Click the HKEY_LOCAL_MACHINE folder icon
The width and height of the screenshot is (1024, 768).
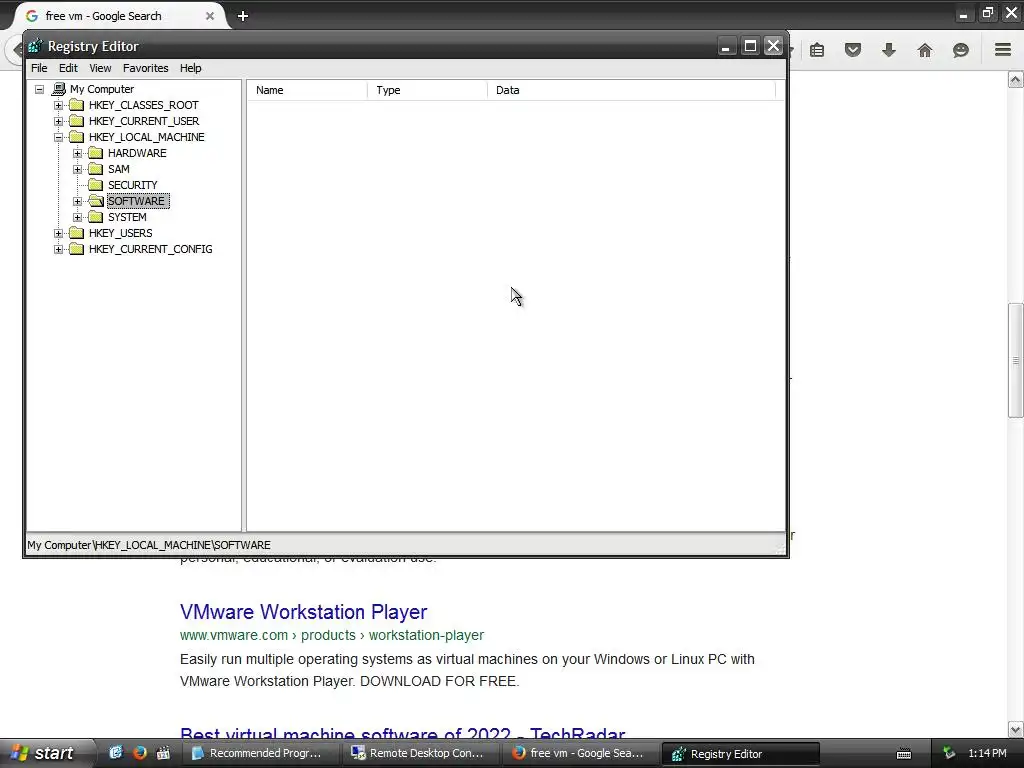click(76, 136)
